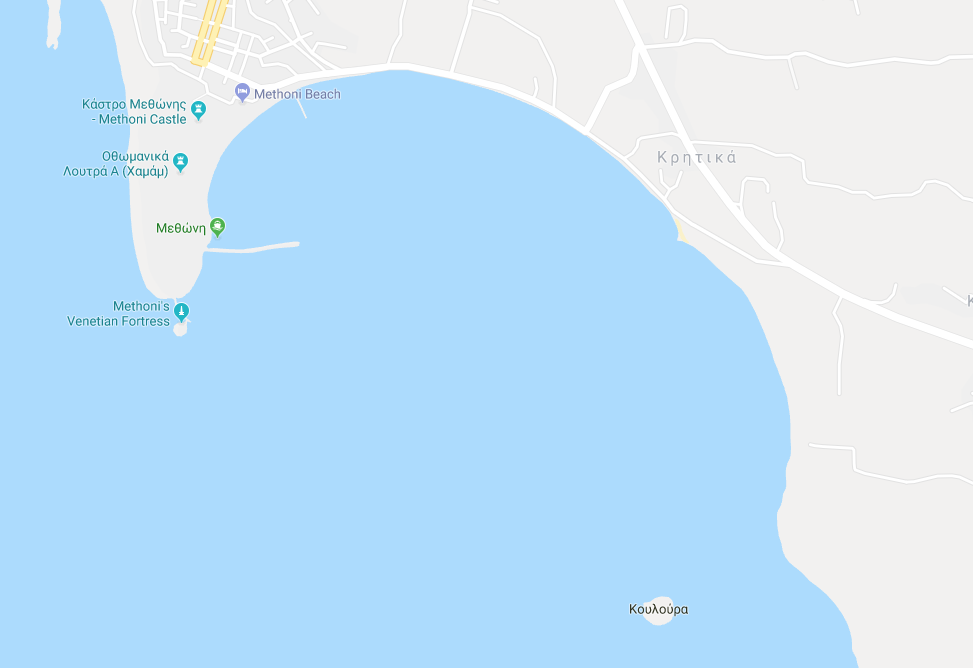Open the Methoni's Venetian Fortress text label

point(118,314)
